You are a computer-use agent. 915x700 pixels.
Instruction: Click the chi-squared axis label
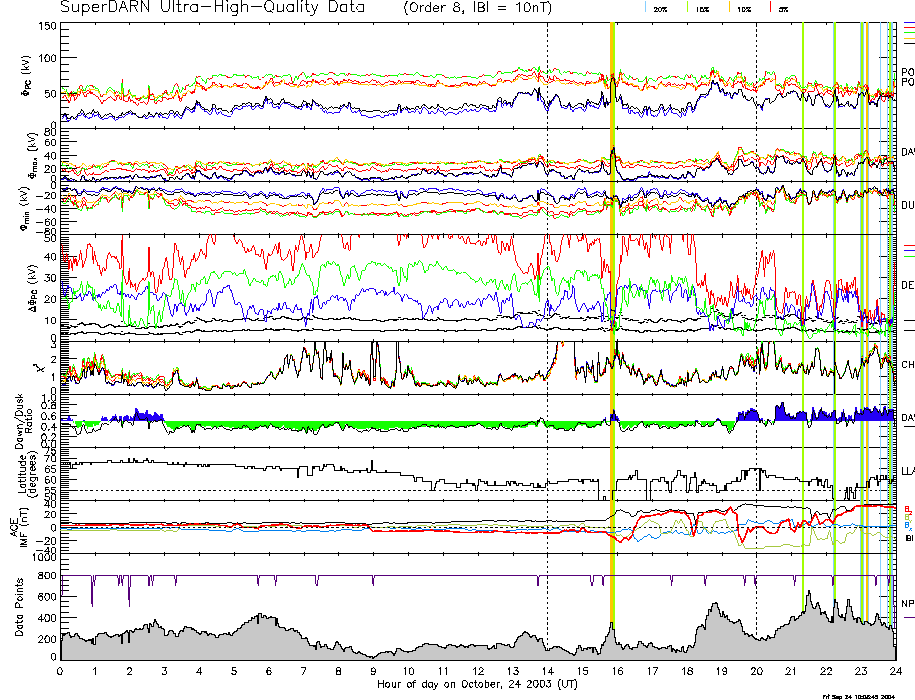point(39,368)
